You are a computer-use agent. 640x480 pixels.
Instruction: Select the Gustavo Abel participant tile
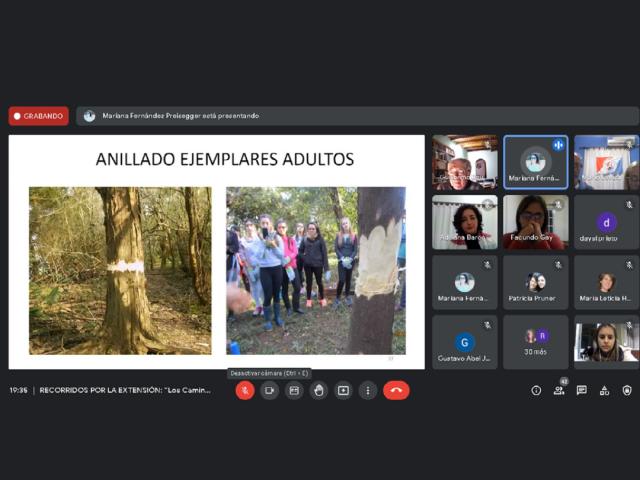[465, 342]
